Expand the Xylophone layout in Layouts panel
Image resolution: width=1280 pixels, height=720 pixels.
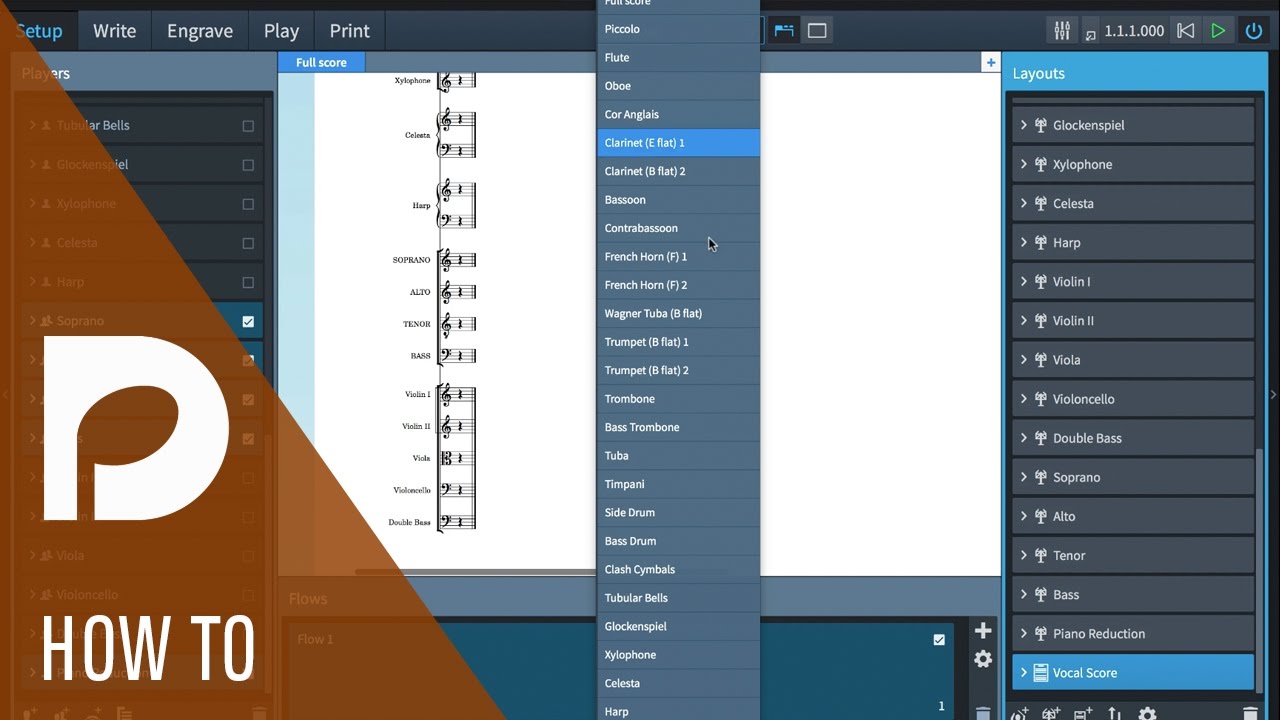1024,164
